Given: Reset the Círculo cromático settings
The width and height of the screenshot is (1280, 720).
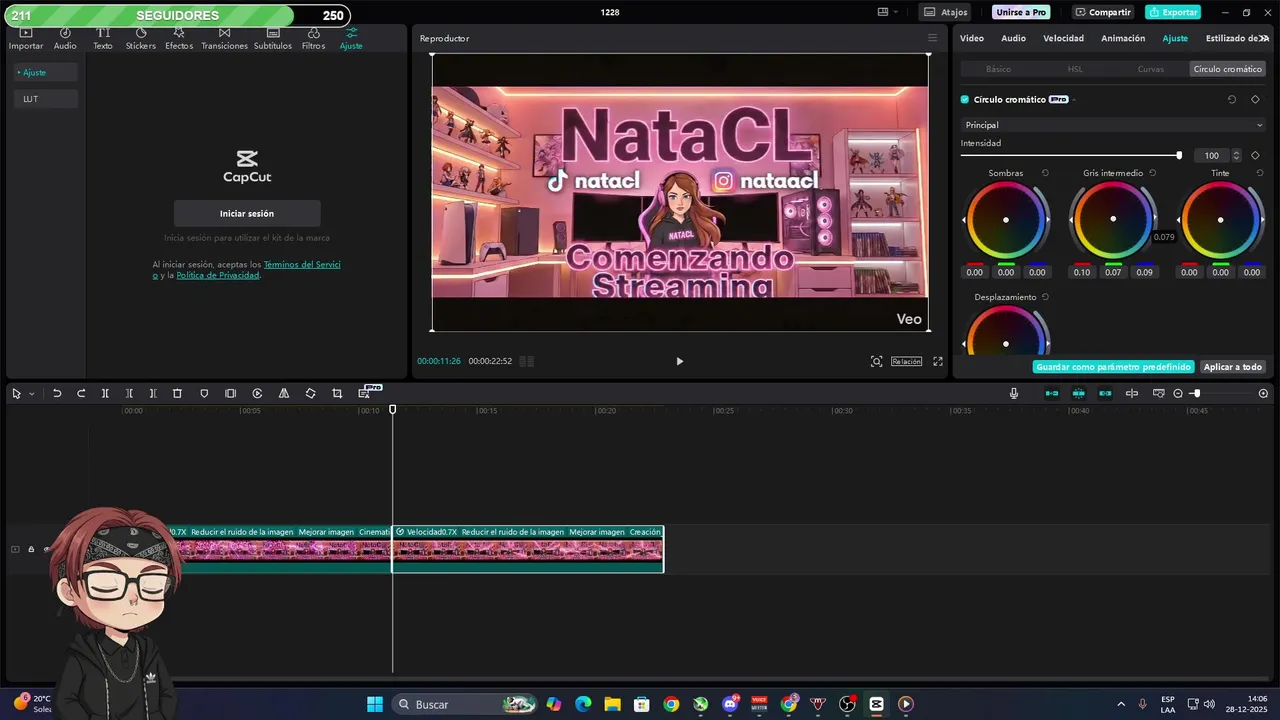Looking at the screenshot, I should coord(1232,100).
